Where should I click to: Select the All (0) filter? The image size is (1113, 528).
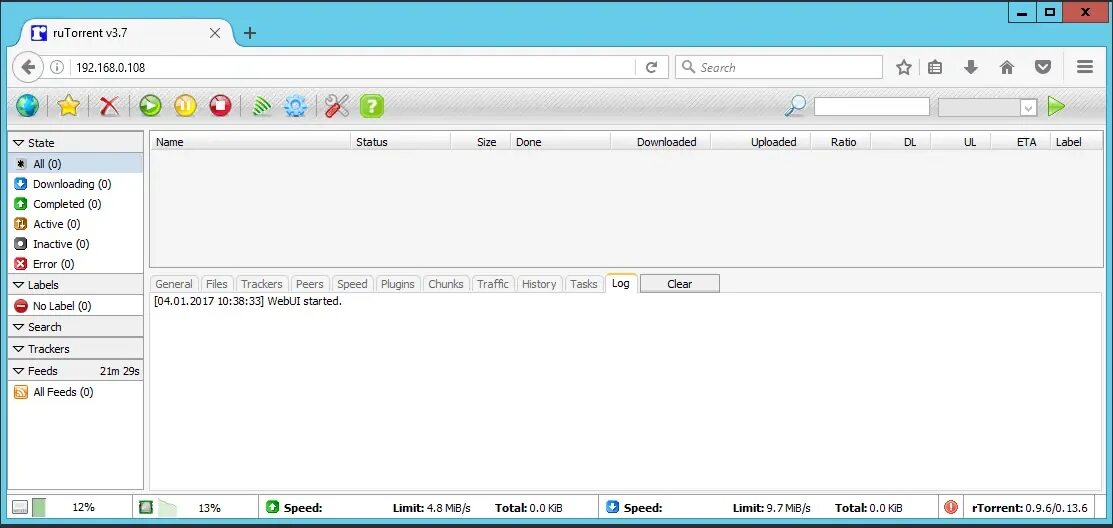click(x=75, y=164)
